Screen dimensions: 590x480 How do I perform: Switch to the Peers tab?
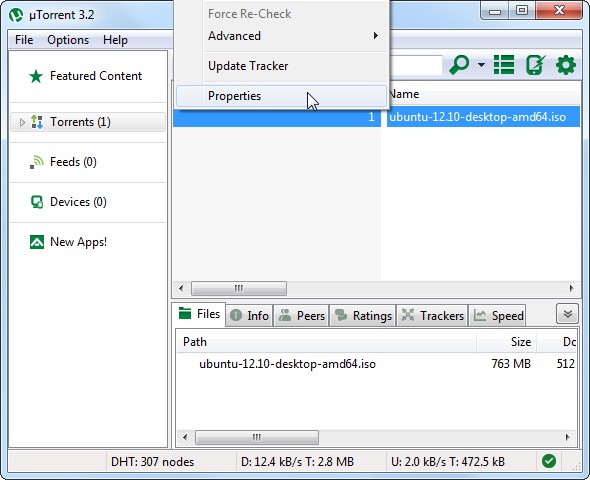click(x=302, y=315)
